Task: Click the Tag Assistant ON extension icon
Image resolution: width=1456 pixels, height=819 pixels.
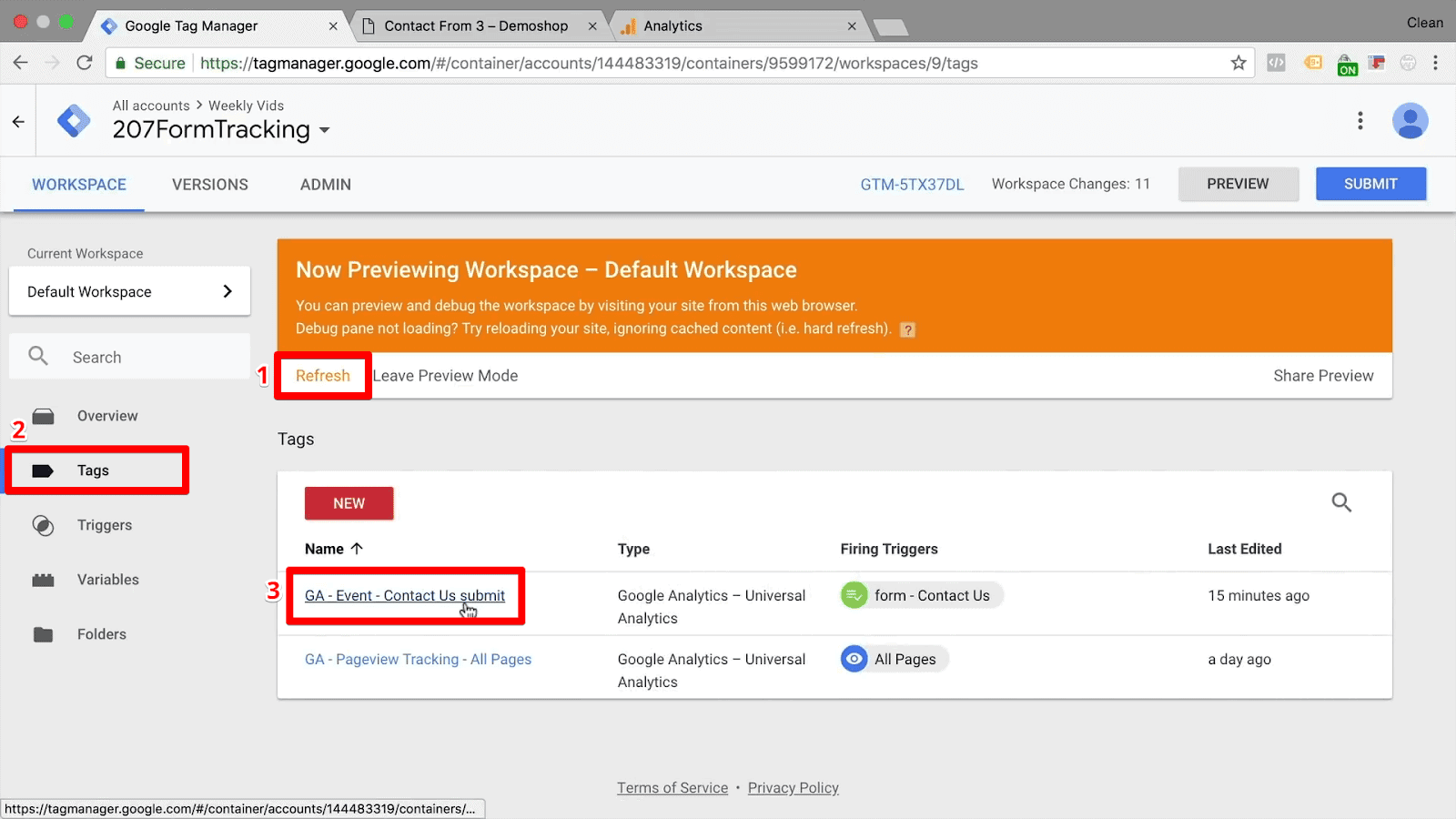Action: pyautogui.click(x=1347, y=63)
